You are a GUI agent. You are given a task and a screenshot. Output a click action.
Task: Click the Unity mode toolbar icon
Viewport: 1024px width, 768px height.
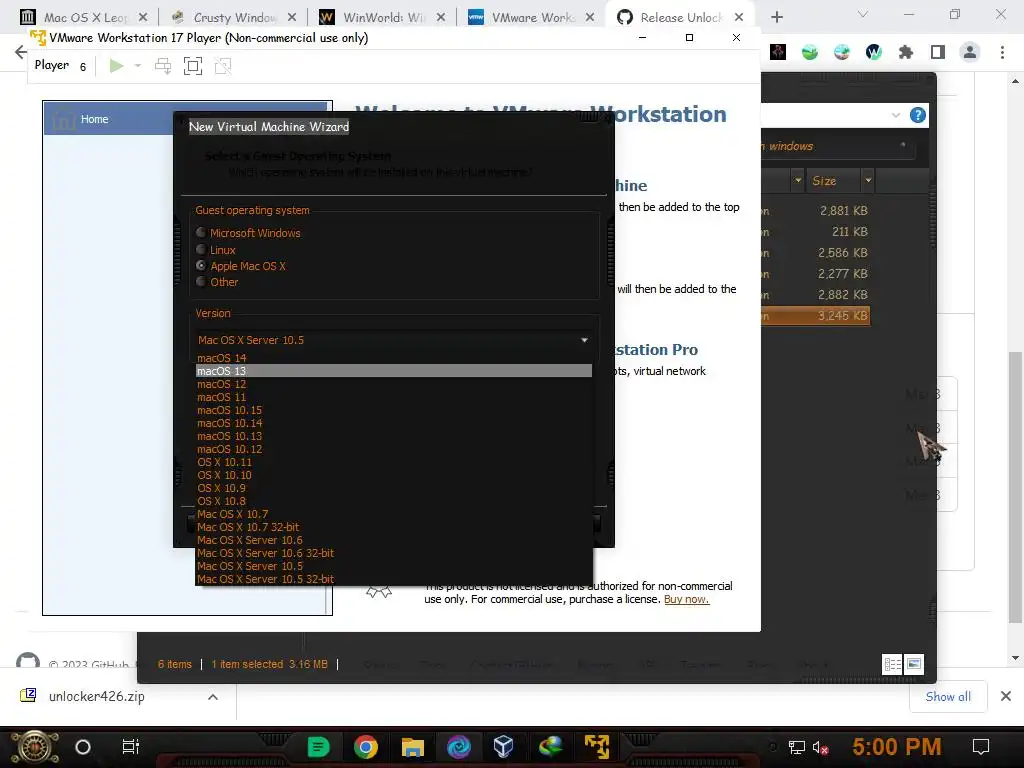pos(223,65)
